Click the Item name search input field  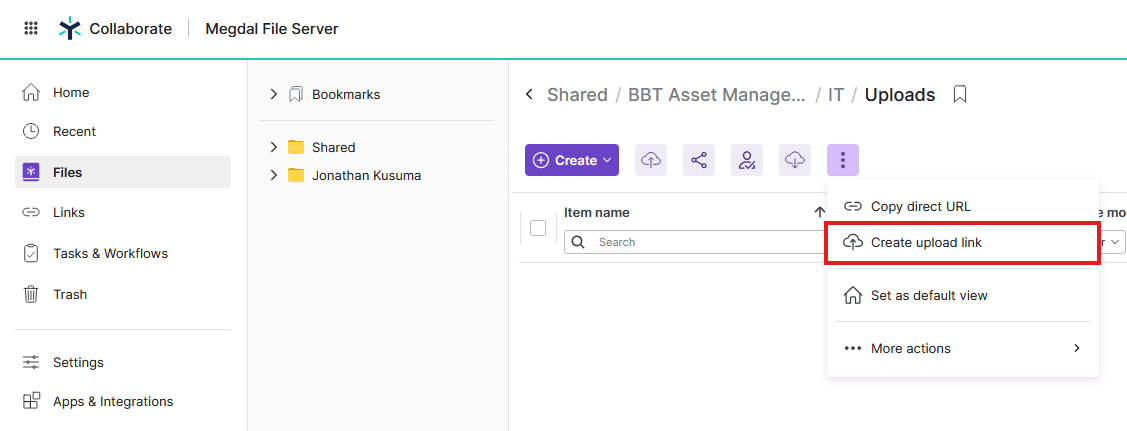(696, 242)
